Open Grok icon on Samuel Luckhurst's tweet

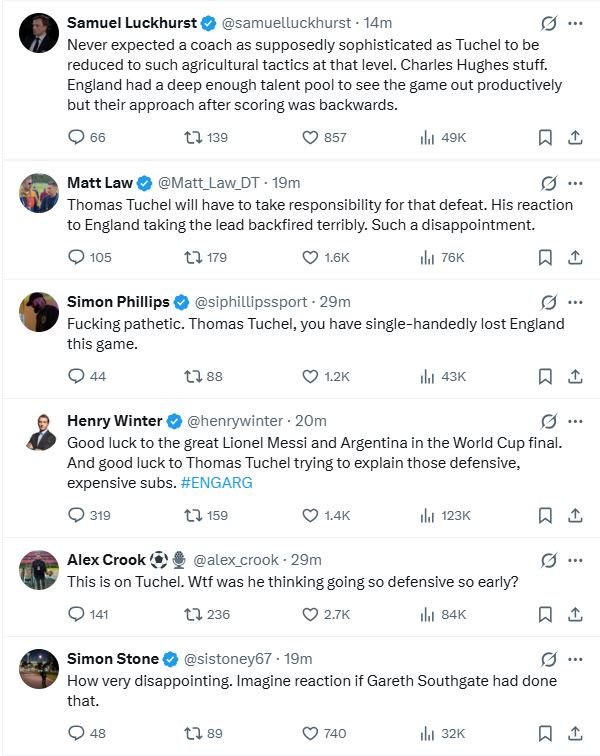pos(548,23)
